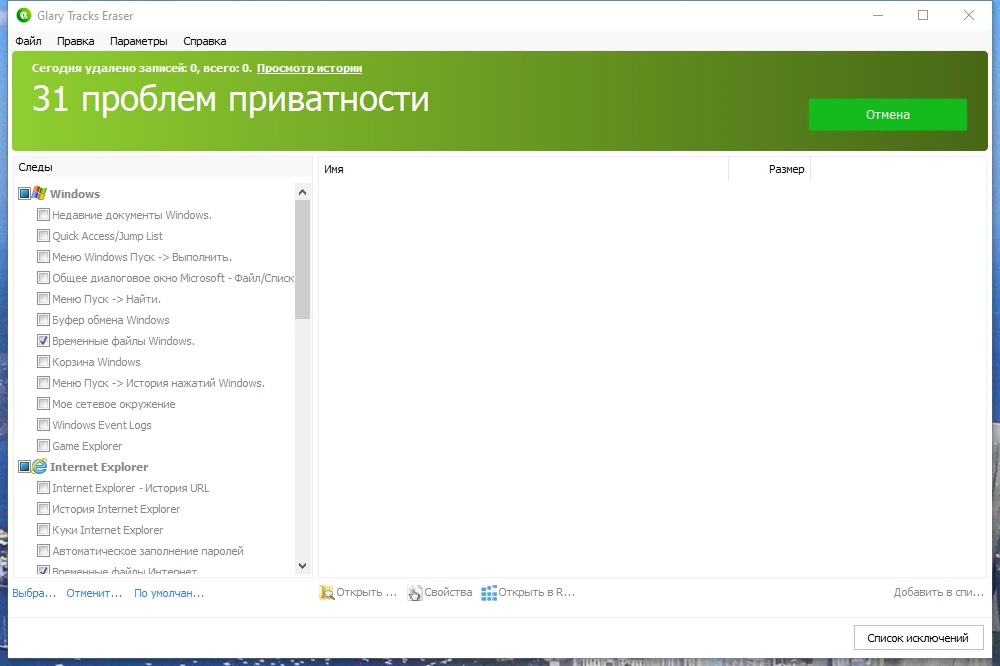The width and height of the screenshot is (1000, 666).
Task: Click the По умолчан... defaults link
Action: pyautogui.click(x=169, y=593)
